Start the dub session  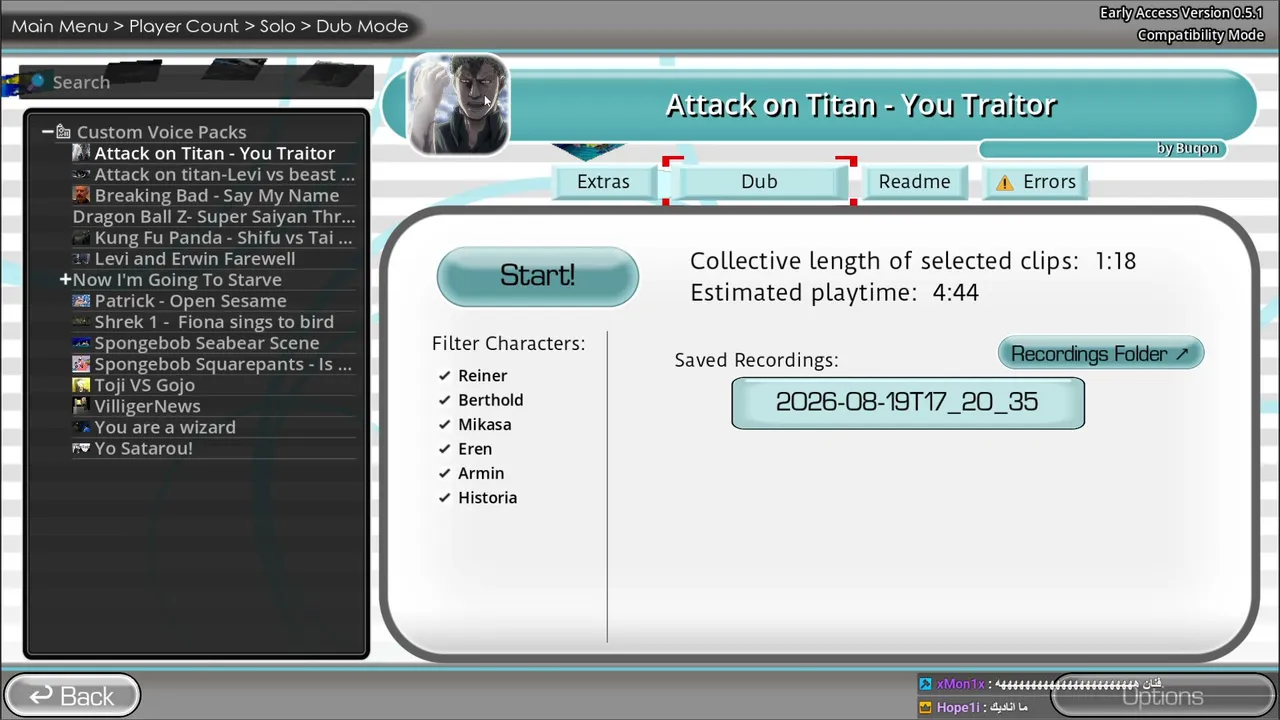538,276
